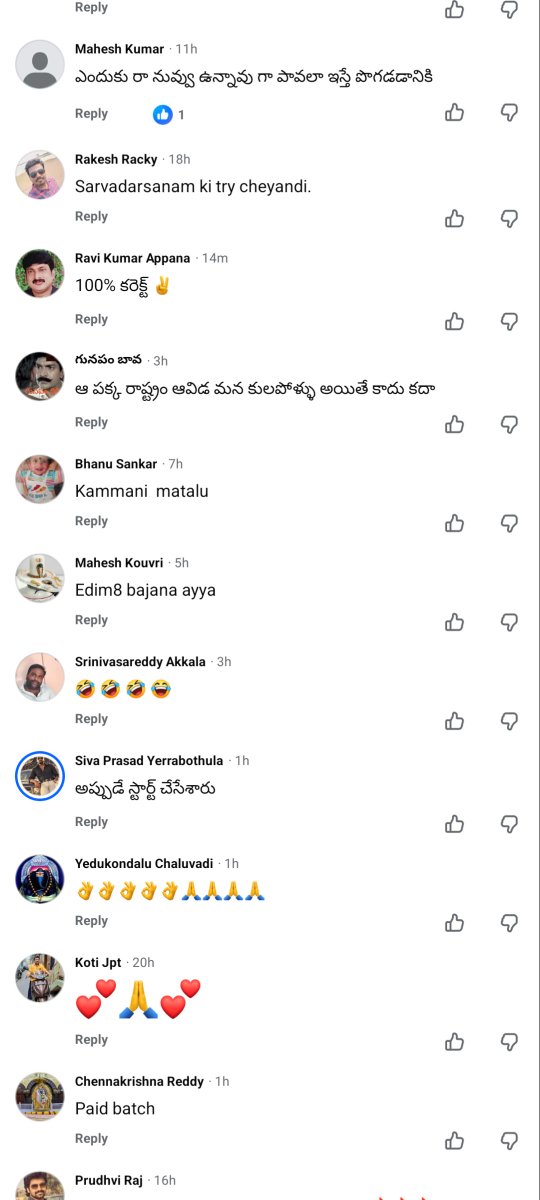Dislike the 'Kammani matalu' comment
540x1200 pixels.
click(x=510, y=523)
